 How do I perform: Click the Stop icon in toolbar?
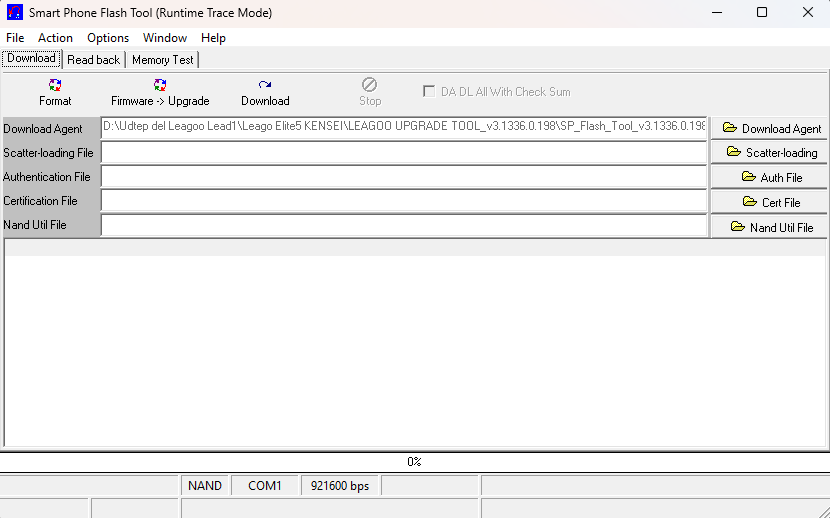(369, 85)
